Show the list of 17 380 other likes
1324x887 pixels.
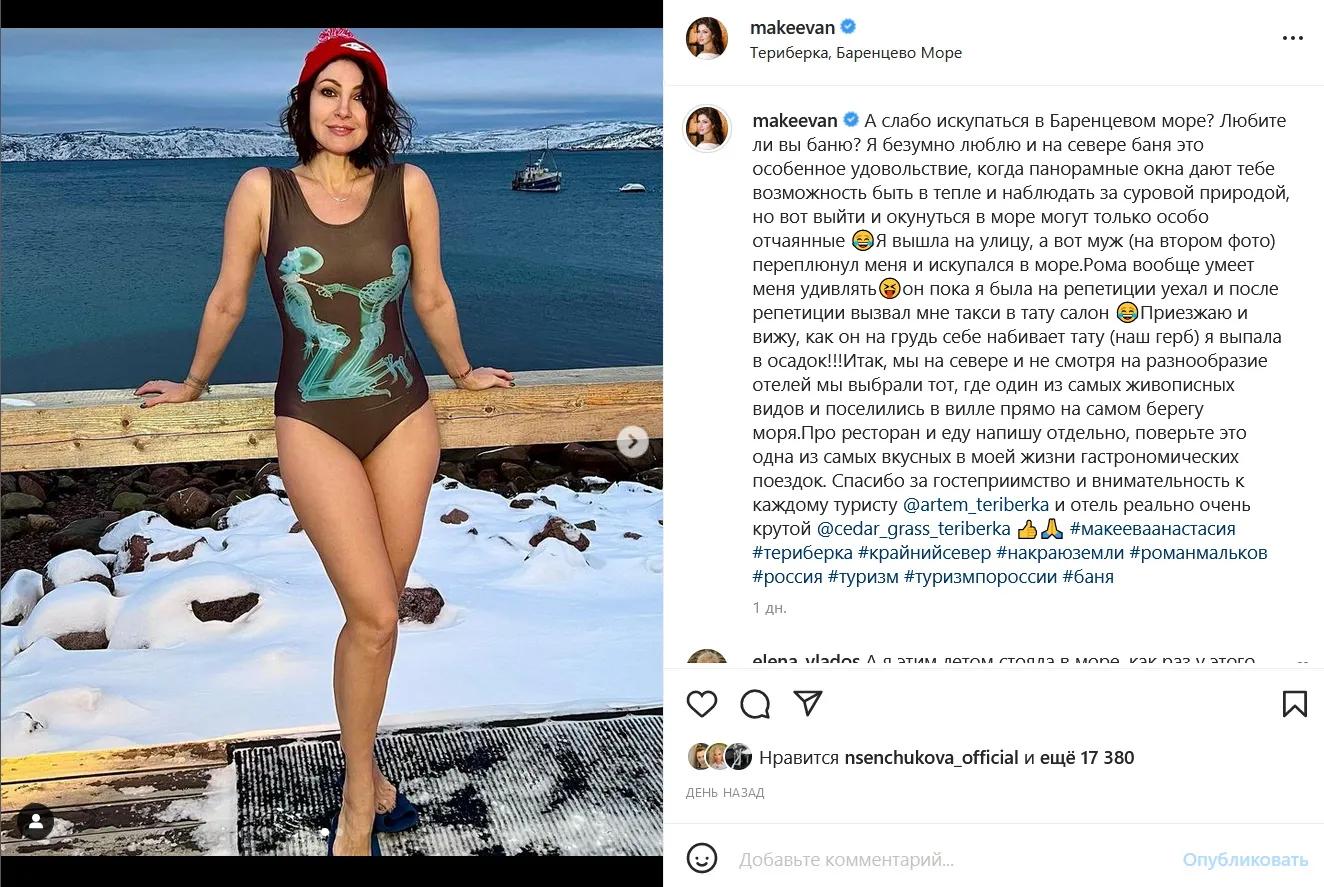(1088, 758)
